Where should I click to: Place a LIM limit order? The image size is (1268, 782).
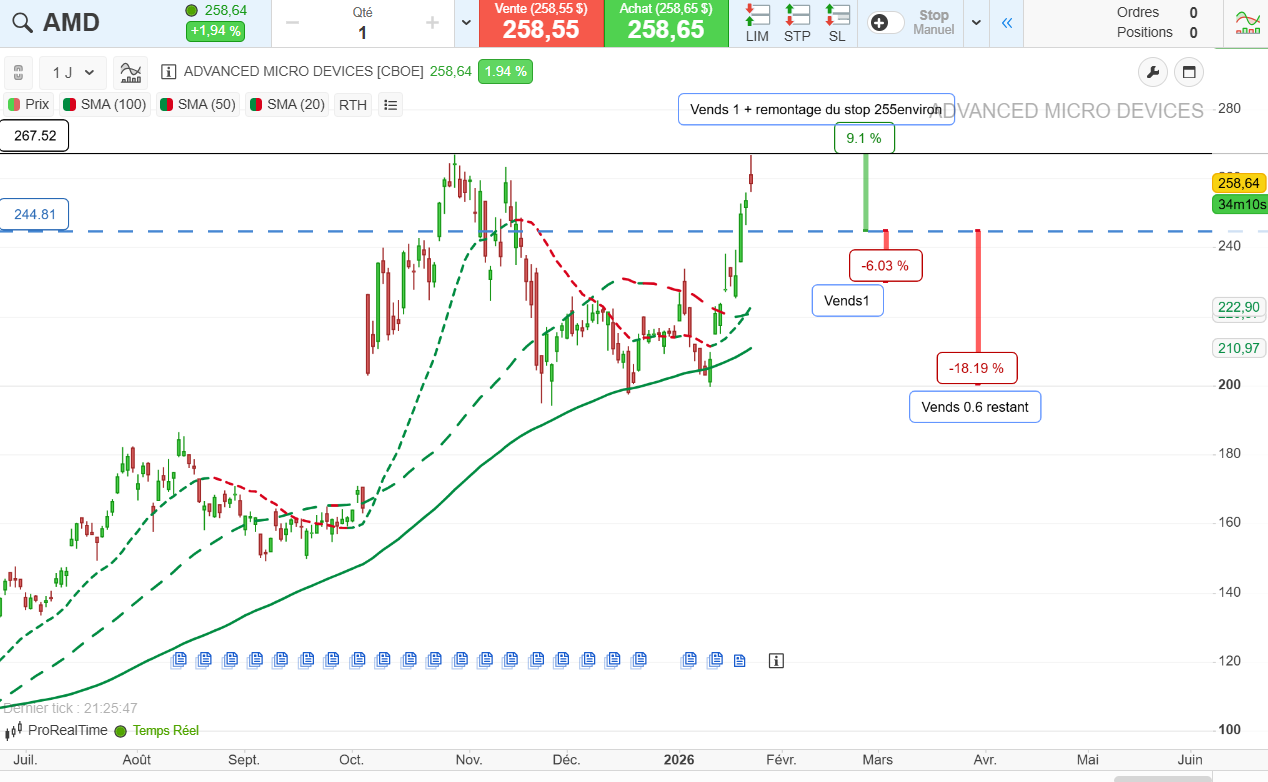tap(757, 23)
